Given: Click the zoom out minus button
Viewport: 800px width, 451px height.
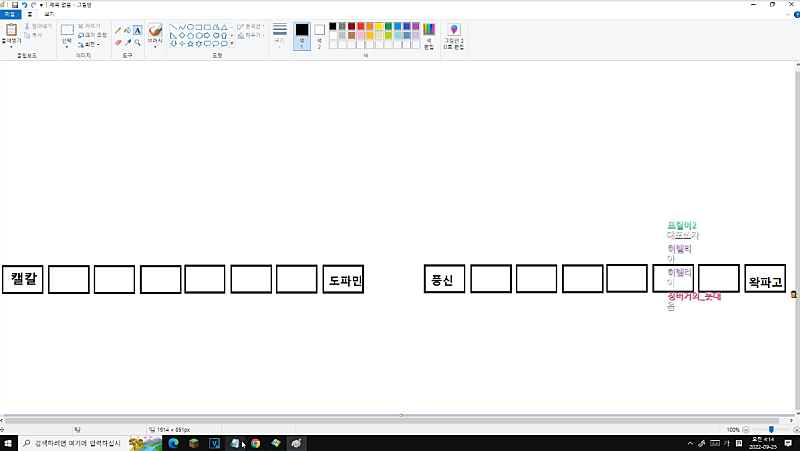Looking at the screenshot, I should [x=745, y=430].
